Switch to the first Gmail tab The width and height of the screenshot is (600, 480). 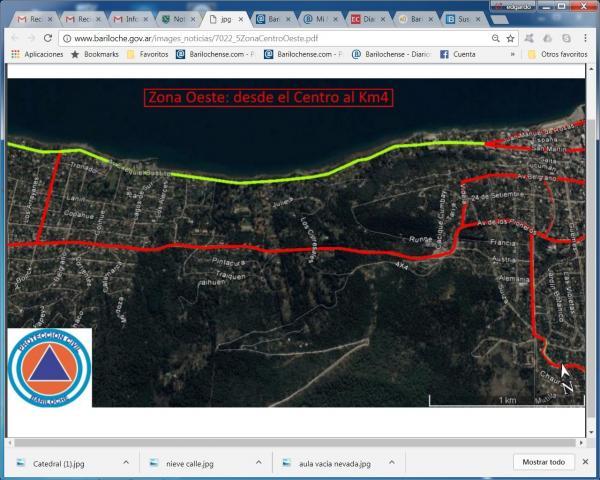coord(34,19)
